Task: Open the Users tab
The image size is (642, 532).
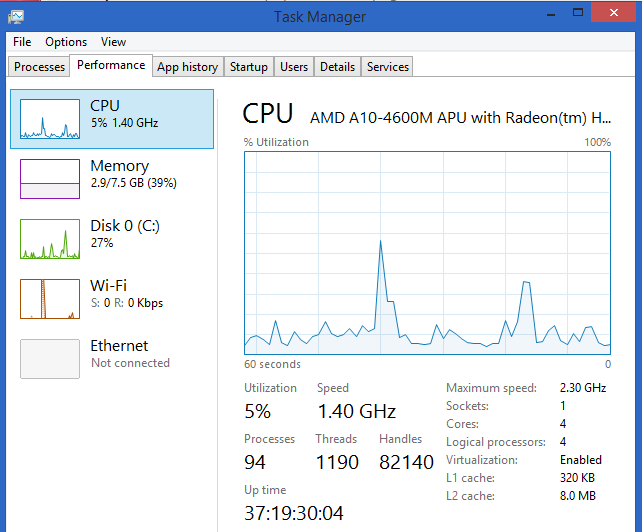Action: coord(294,67)
